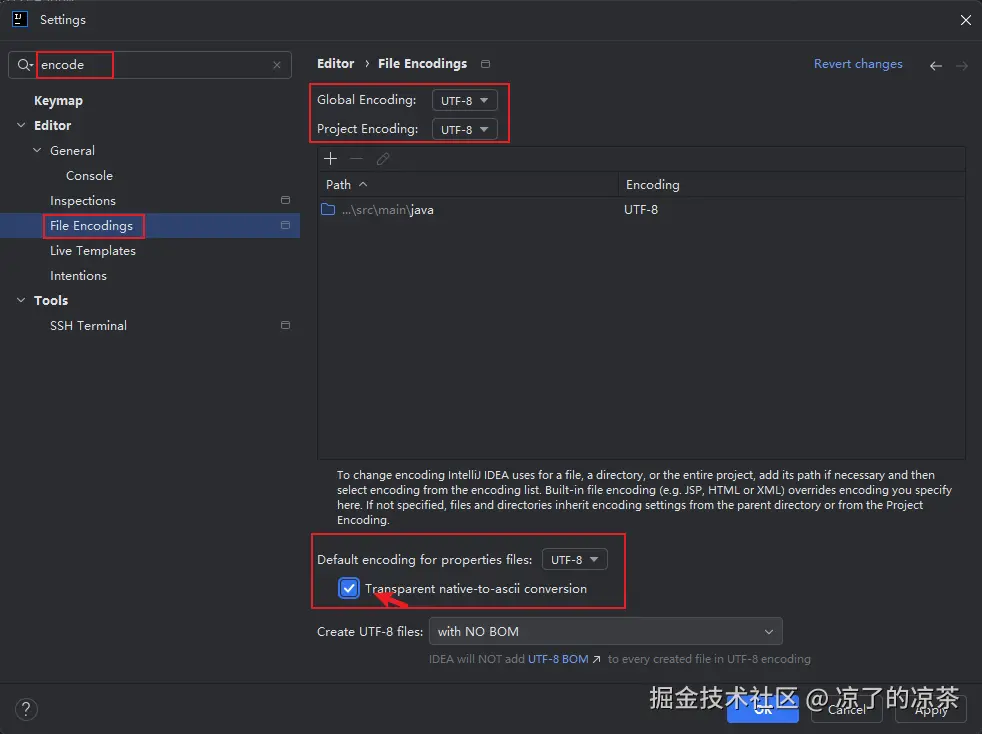Click the IntelliJ IDEA logo in title bar
The image size is (982, 734).
[20, 19]
